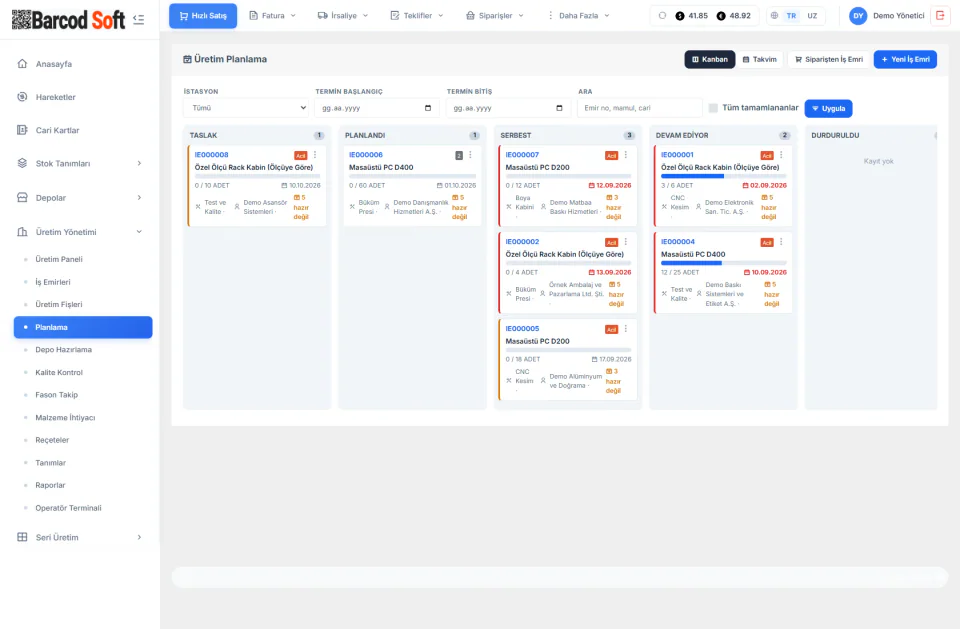Open İş Emirleri in sidebar
Screen dimensions: 960x629
point(53,282)
